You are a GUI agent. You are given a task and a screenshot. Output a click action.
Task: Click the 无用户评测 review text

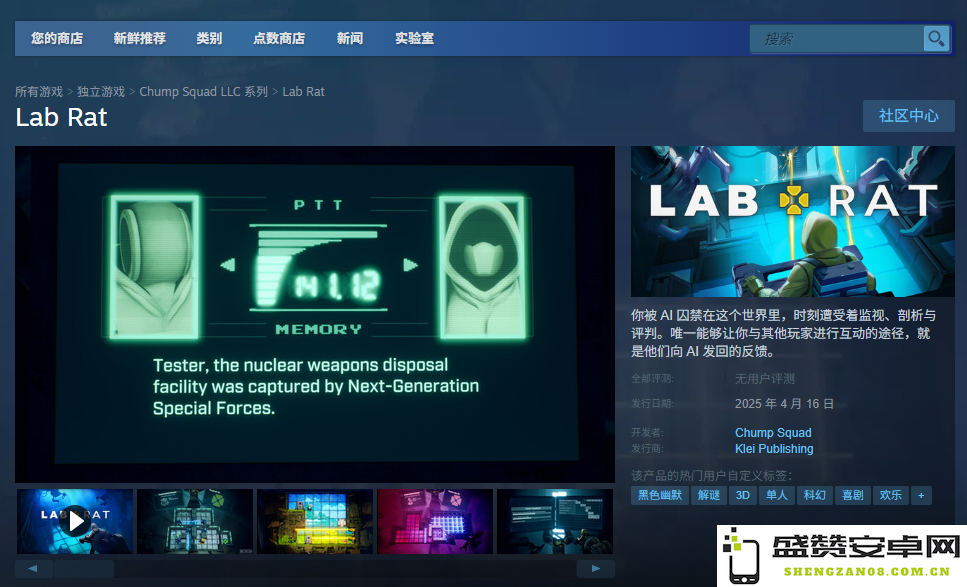(x=765, y=379)
